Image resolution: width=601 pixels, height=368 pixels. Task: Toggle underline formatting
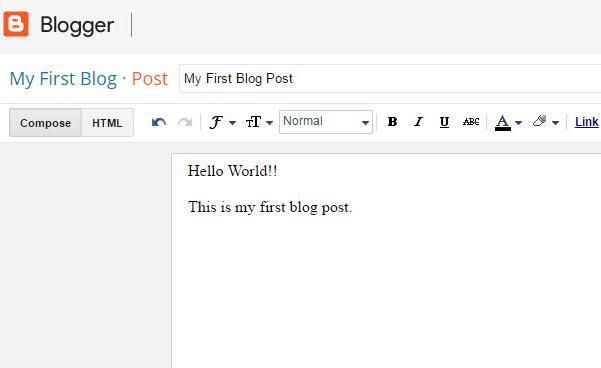(444, 122)
